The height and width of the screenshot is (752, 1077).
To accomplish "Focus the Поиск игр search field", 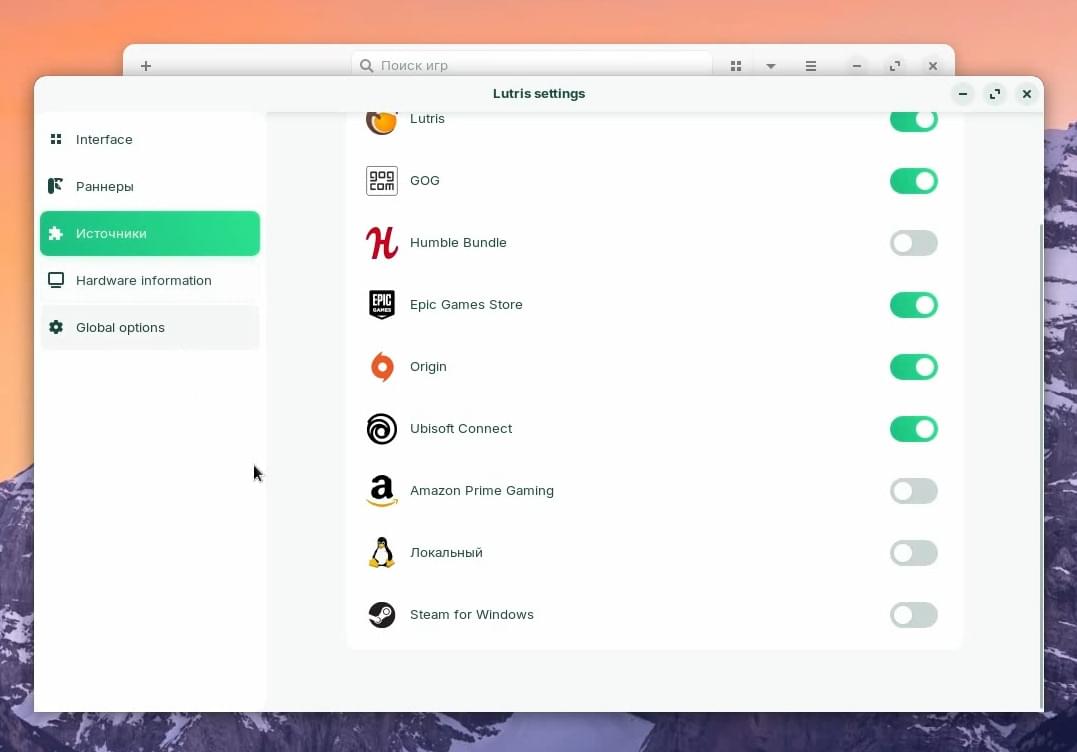I will pos(532,65).
